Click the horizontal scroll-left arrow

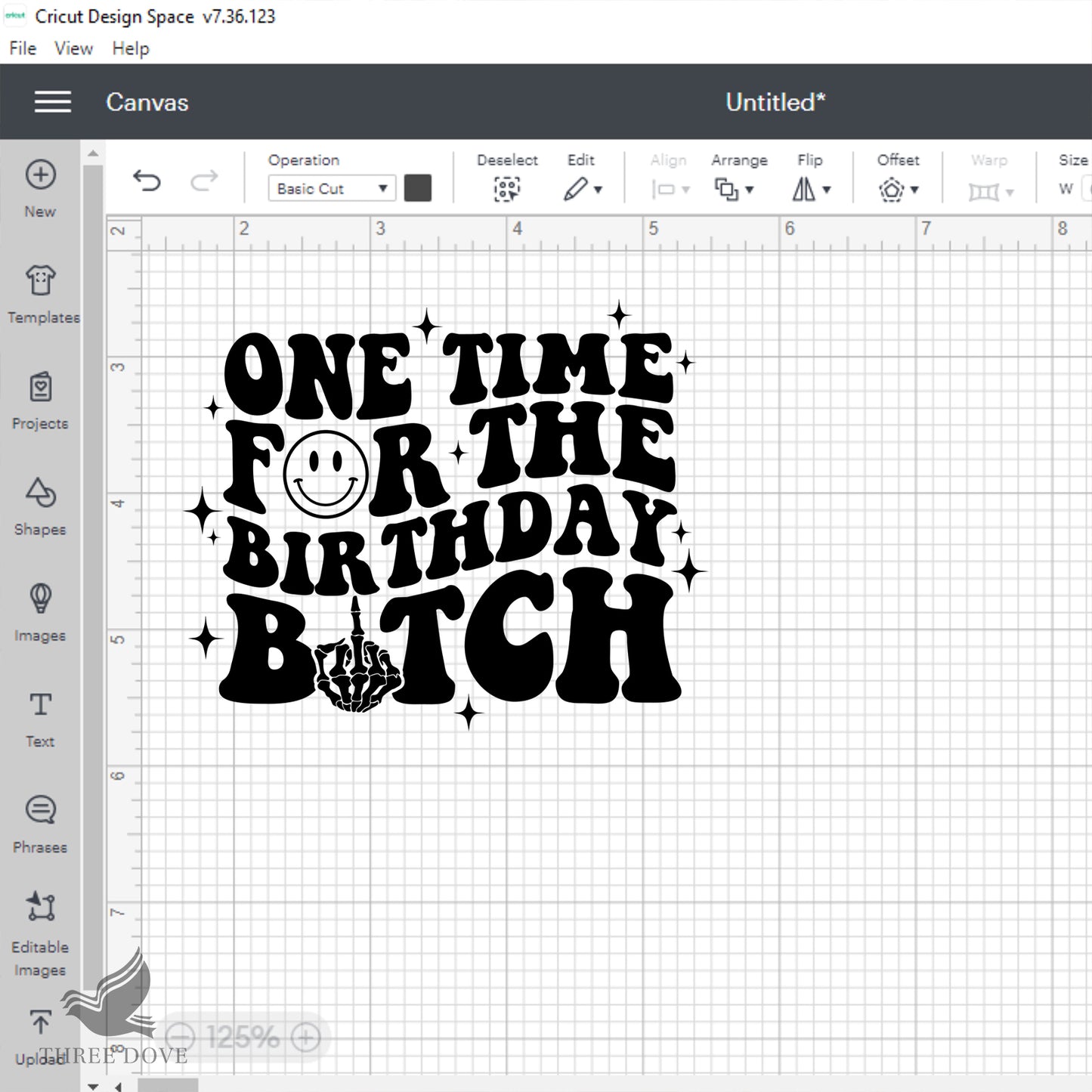click(x=117, y=1086)
